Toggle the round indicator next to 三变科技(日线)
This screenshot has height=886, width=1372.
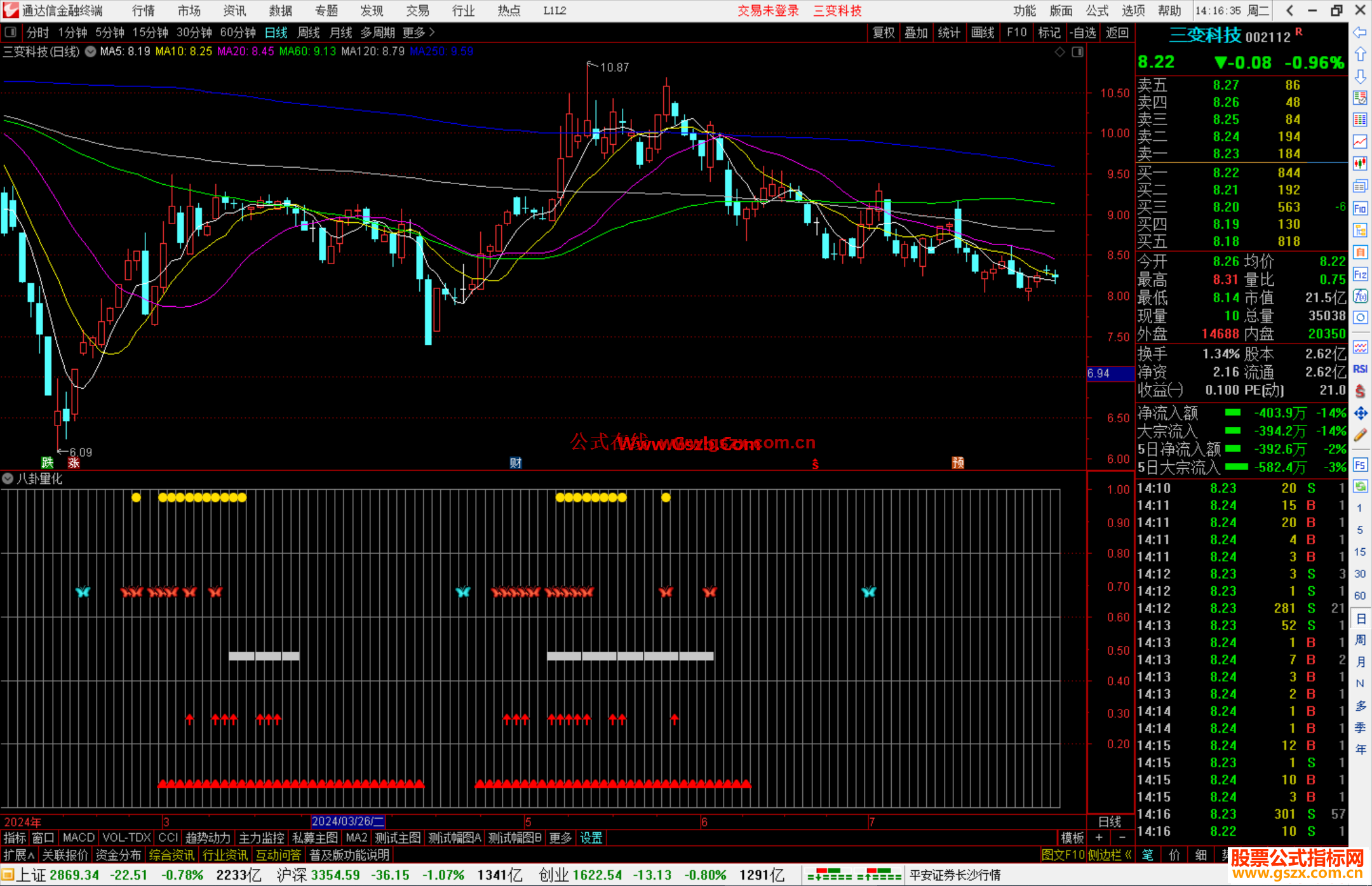(x=91, y=51)
